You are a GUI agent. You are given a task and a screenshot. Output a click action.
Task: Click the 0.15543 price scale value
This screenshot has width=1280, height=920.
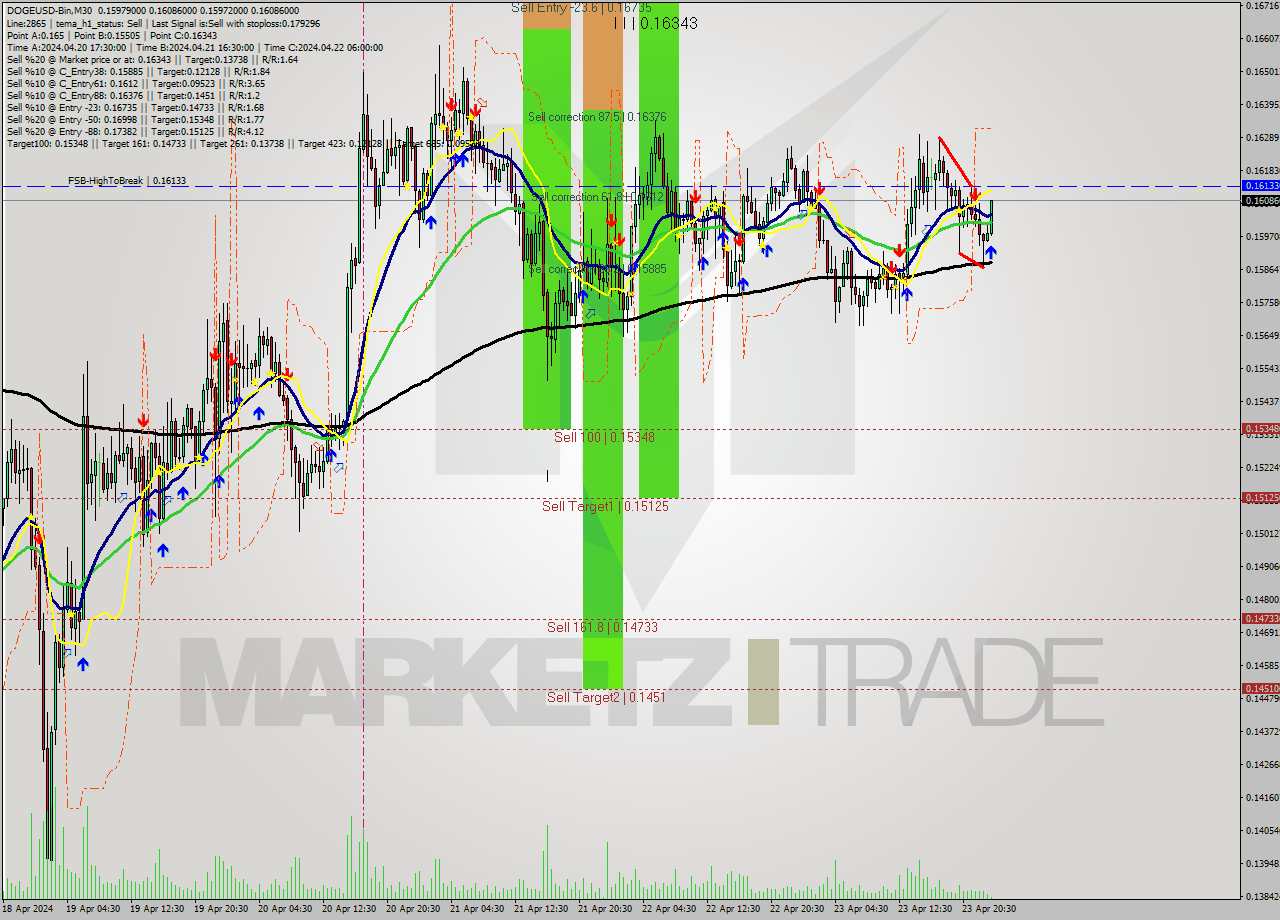pos(1261,369)
